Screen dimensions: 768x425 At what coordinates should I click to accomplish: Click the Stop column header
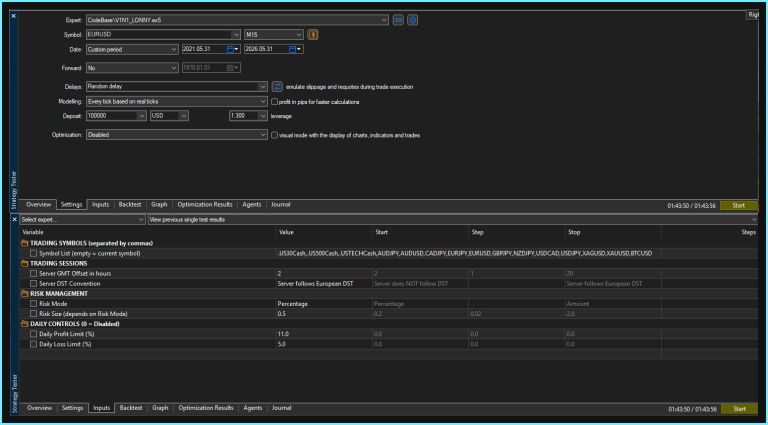point(613,232)
